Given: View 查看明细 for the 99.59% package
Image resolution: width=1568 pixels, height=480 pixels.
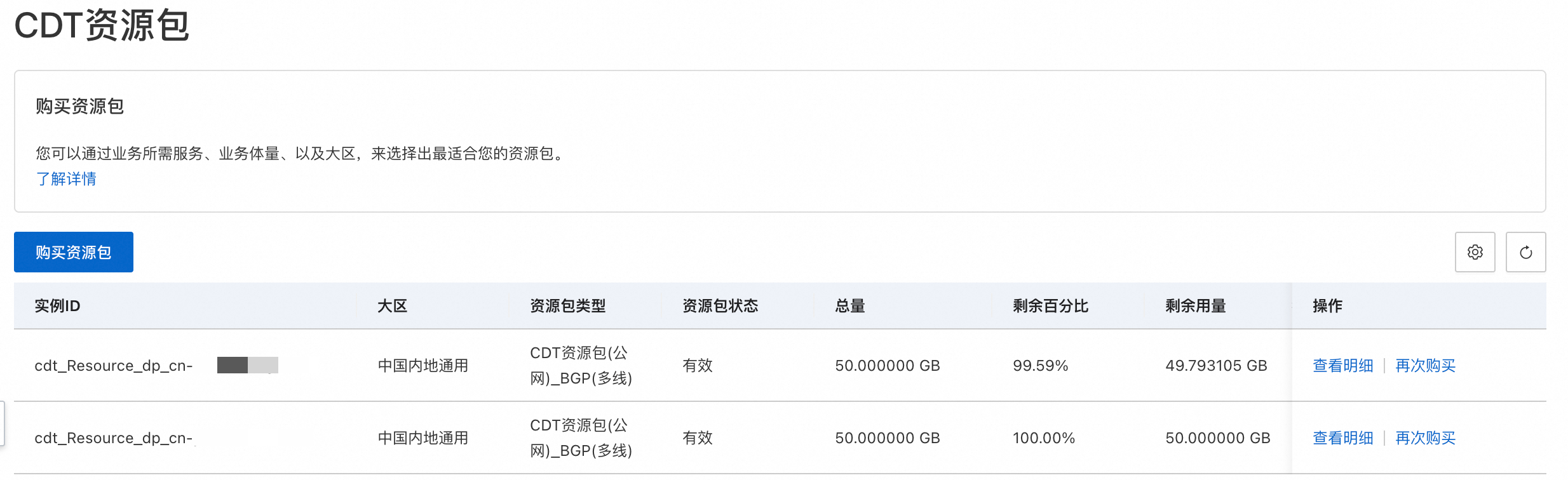Looking at the screenshot, I should 1343,366.
